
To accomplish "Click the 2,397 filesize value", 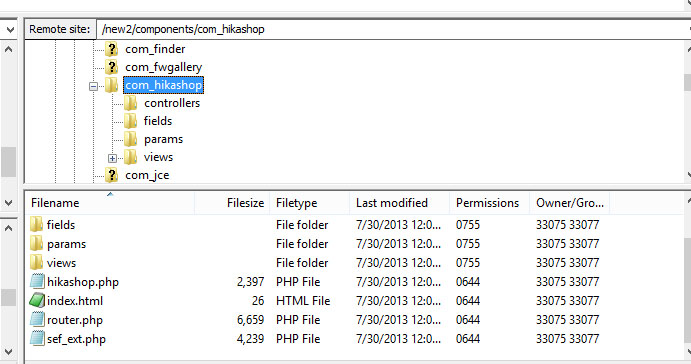I will (x=250, y=282).
